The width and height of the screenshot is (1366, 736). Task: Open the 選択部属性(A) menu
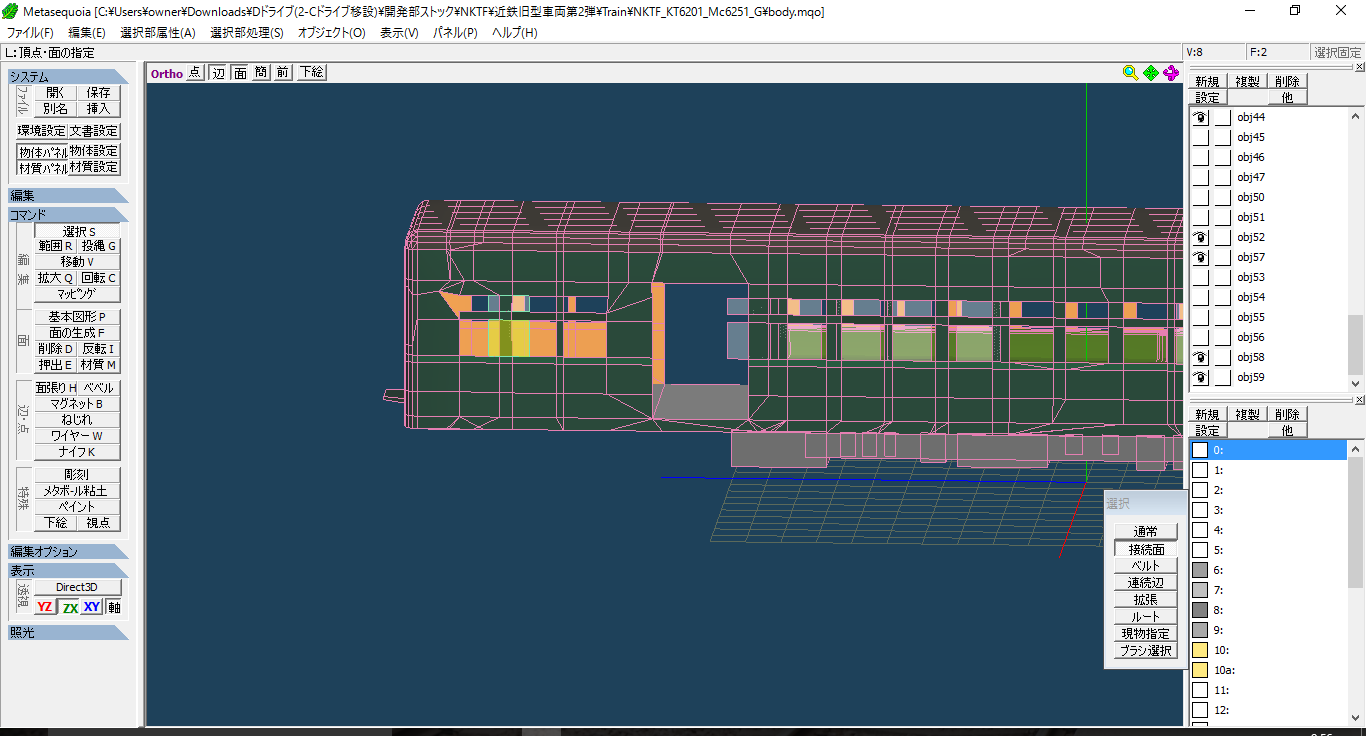[158, 33]
